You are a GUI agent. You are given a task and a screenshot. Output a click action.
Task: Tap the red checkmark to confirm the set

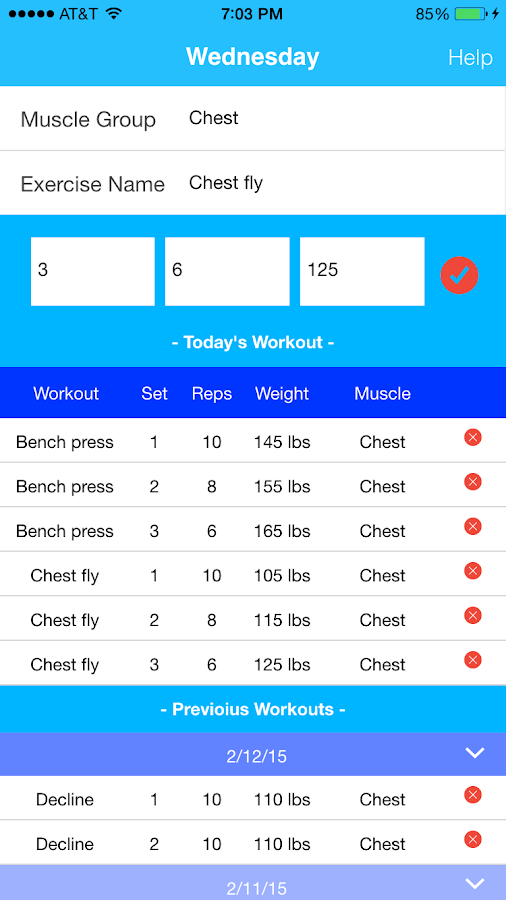tap(459, 276)
